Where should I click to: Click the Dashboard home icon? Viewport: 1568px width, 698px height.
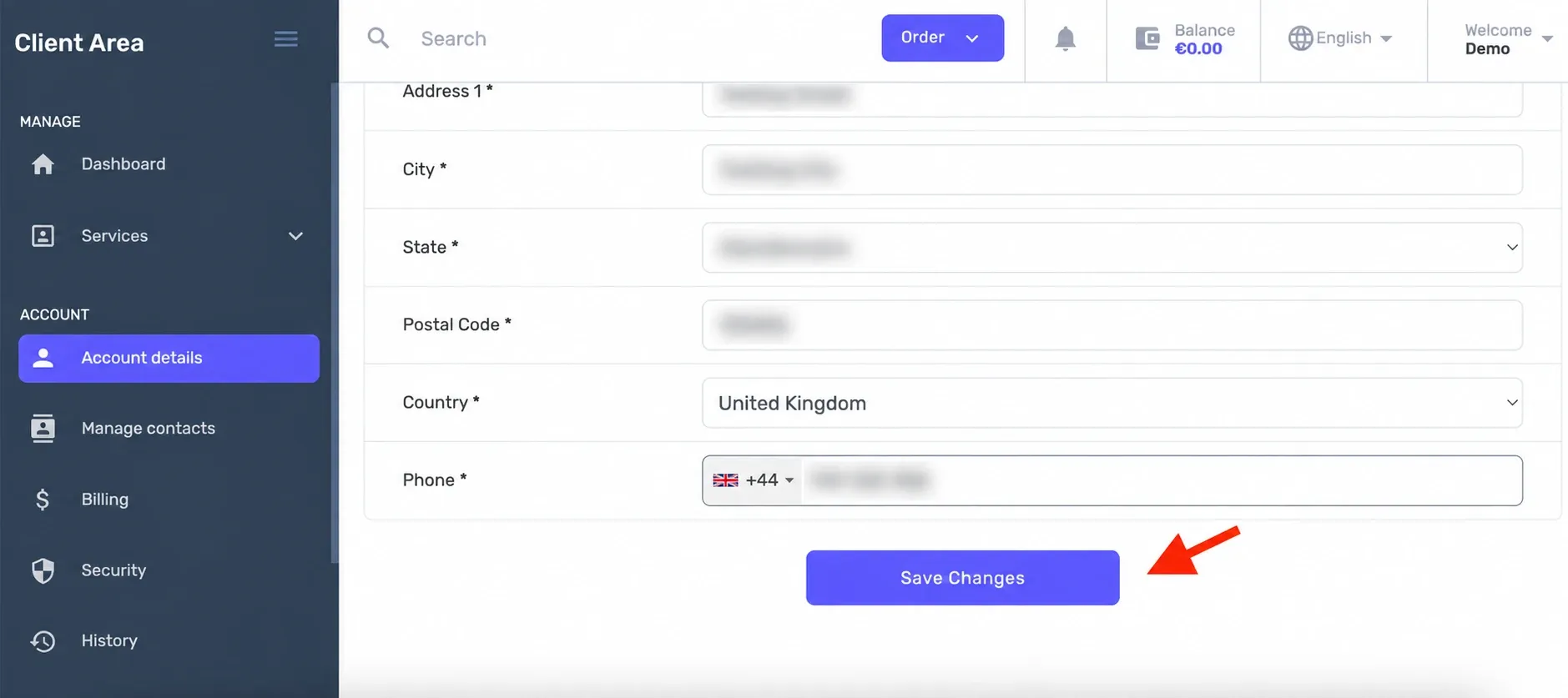pos(43,164)
